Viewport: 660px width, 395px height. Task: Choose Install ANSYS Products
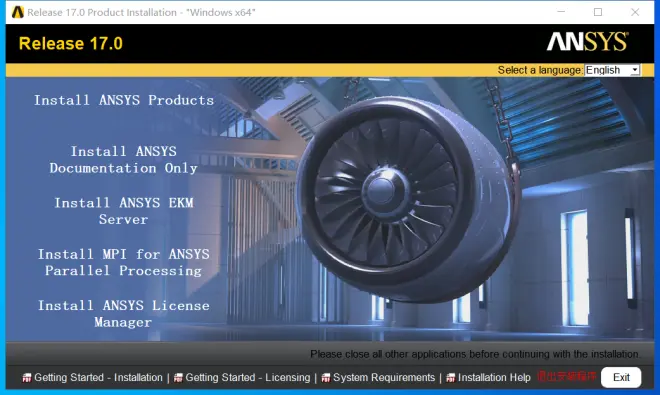(124, 100)
